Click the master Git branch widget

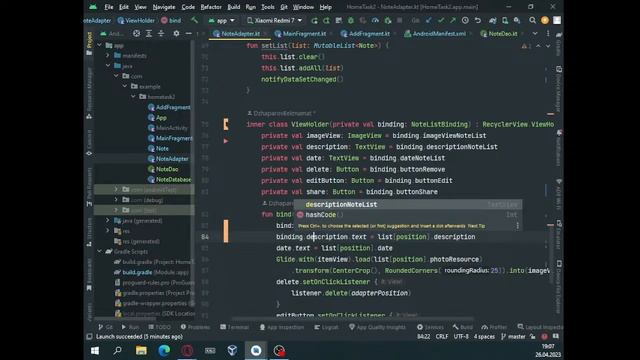click(513, 337)
